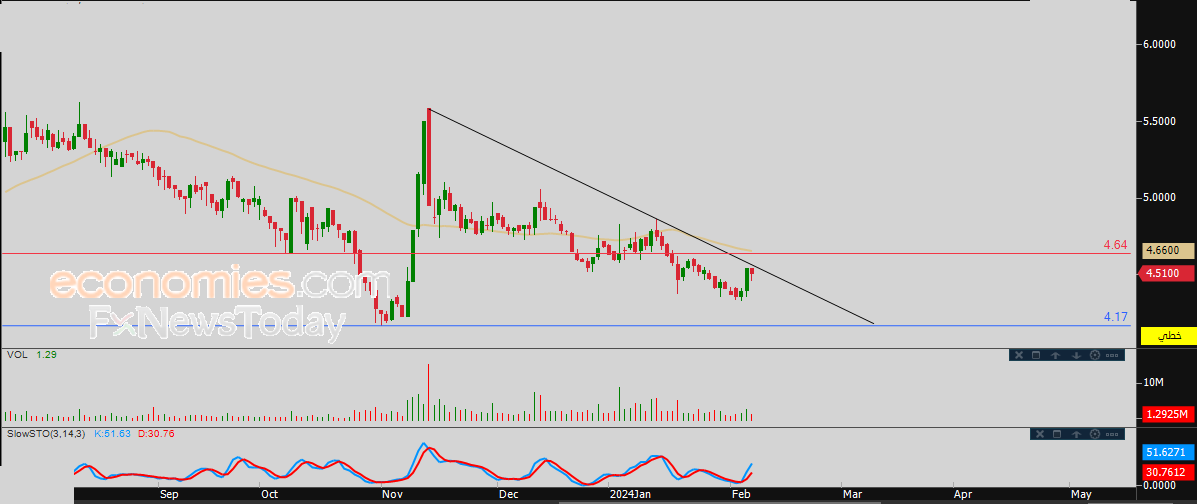Screen dimensions: 1197x504
Task: Move the VOL panel up
Action: 1055,355
